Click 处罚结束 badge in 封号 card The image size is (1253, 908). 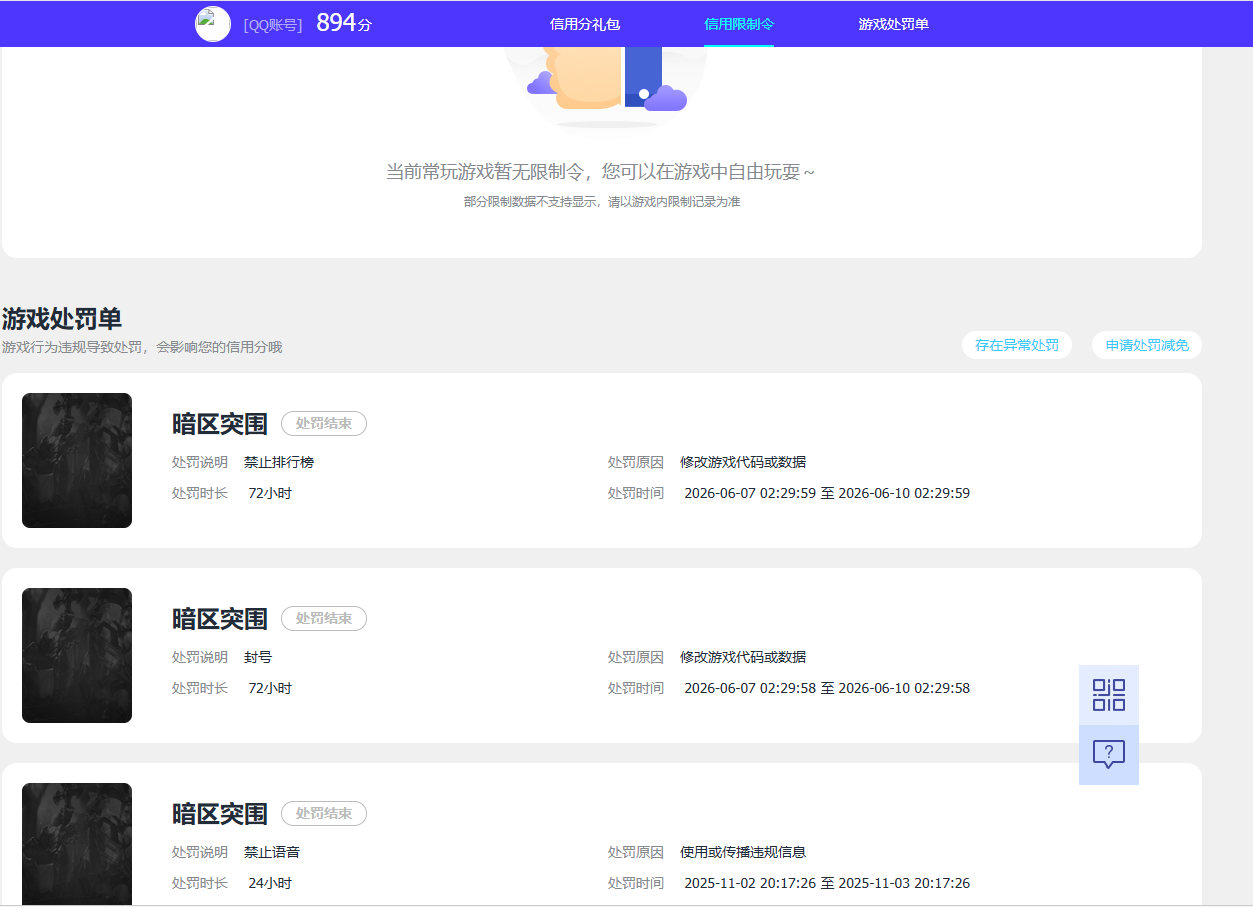tap(324, 619)
